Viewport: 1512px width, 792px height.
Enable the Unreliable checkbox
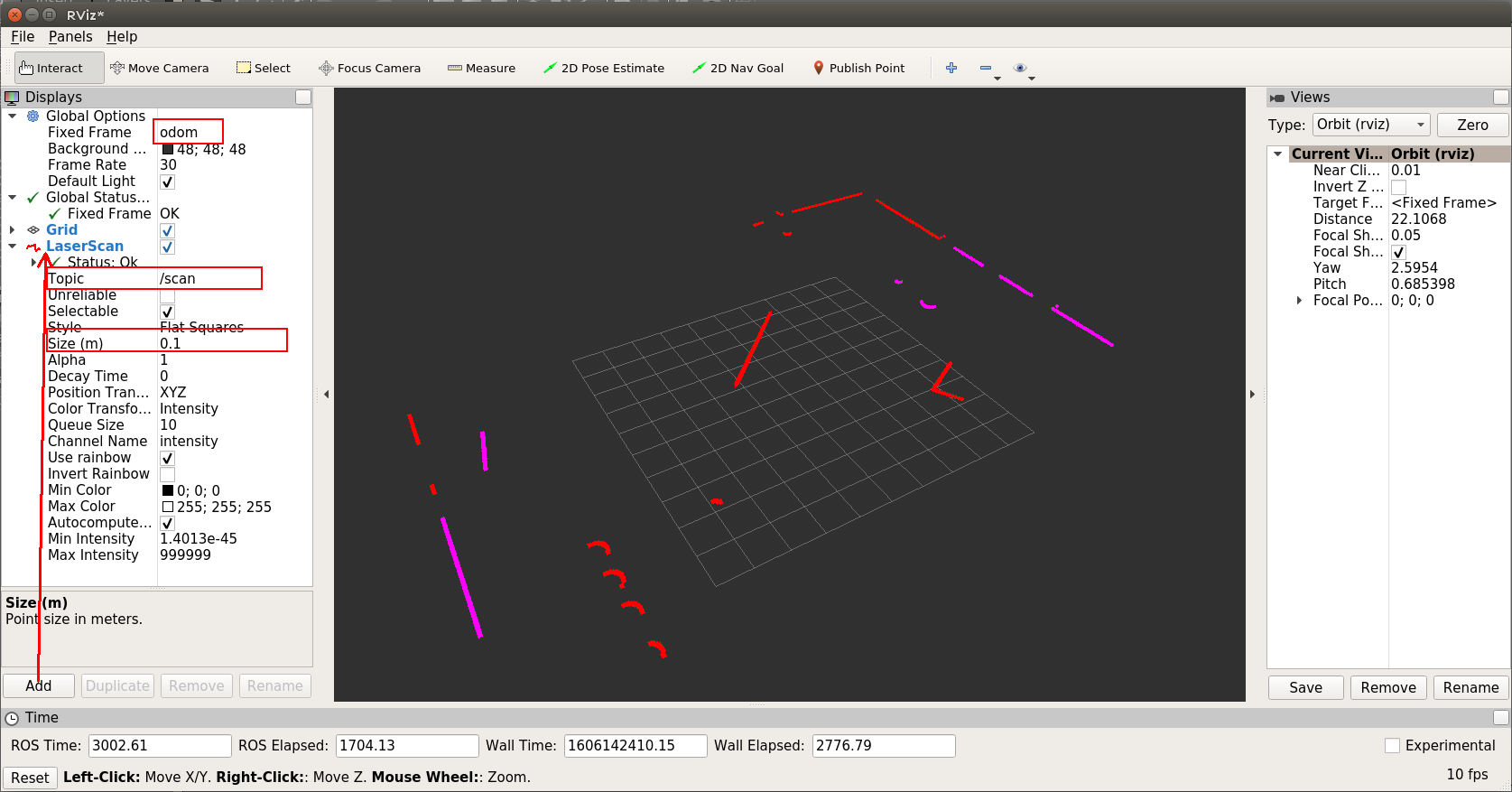tap(167, 295)
